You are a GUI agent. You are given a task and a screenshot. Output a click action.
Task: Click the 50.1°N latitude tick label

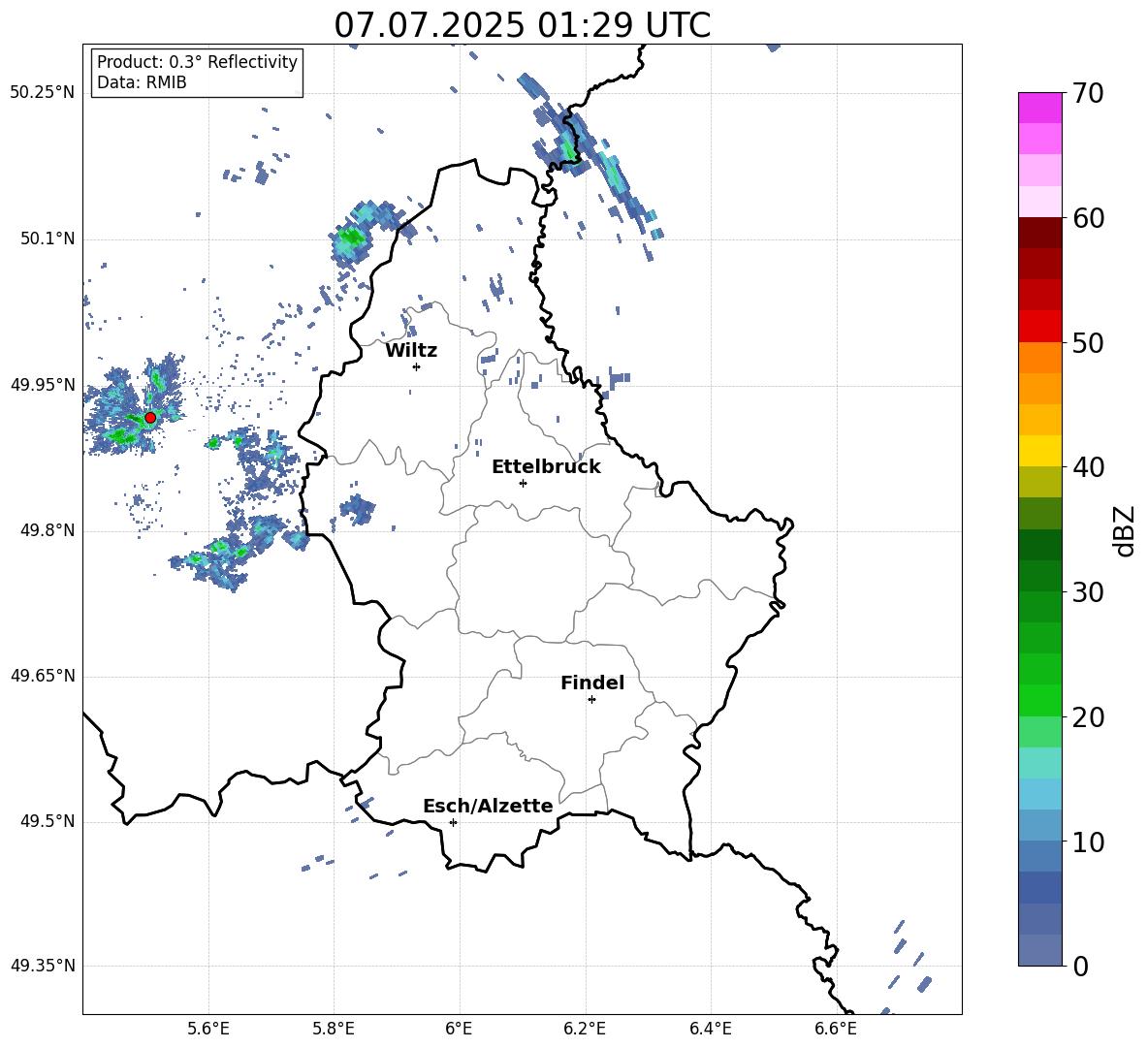click(x=48, y=239)
